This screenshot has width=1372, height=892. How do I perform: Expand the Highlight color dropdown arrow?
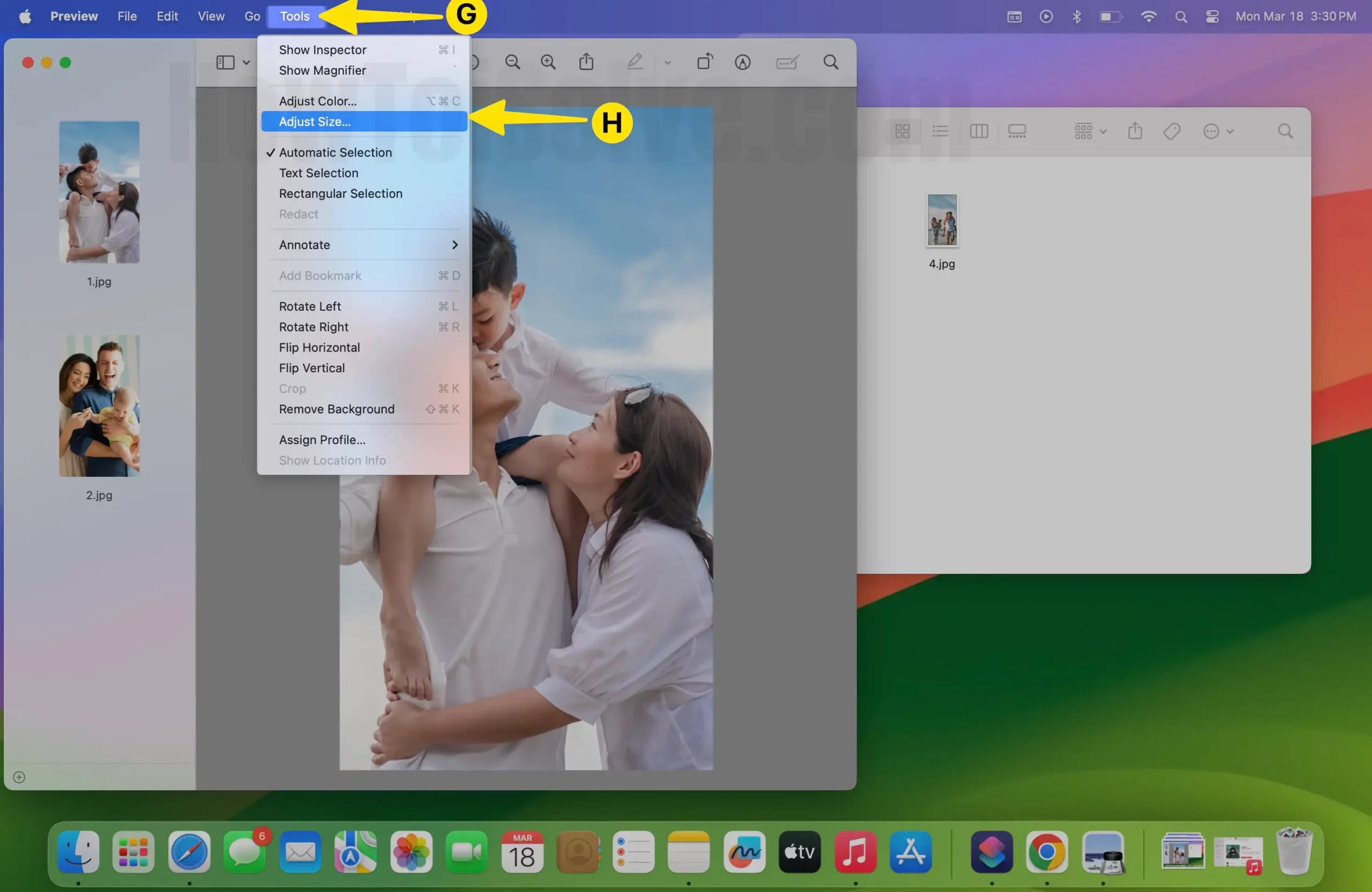pyautogui.click(x=668, y=63)
